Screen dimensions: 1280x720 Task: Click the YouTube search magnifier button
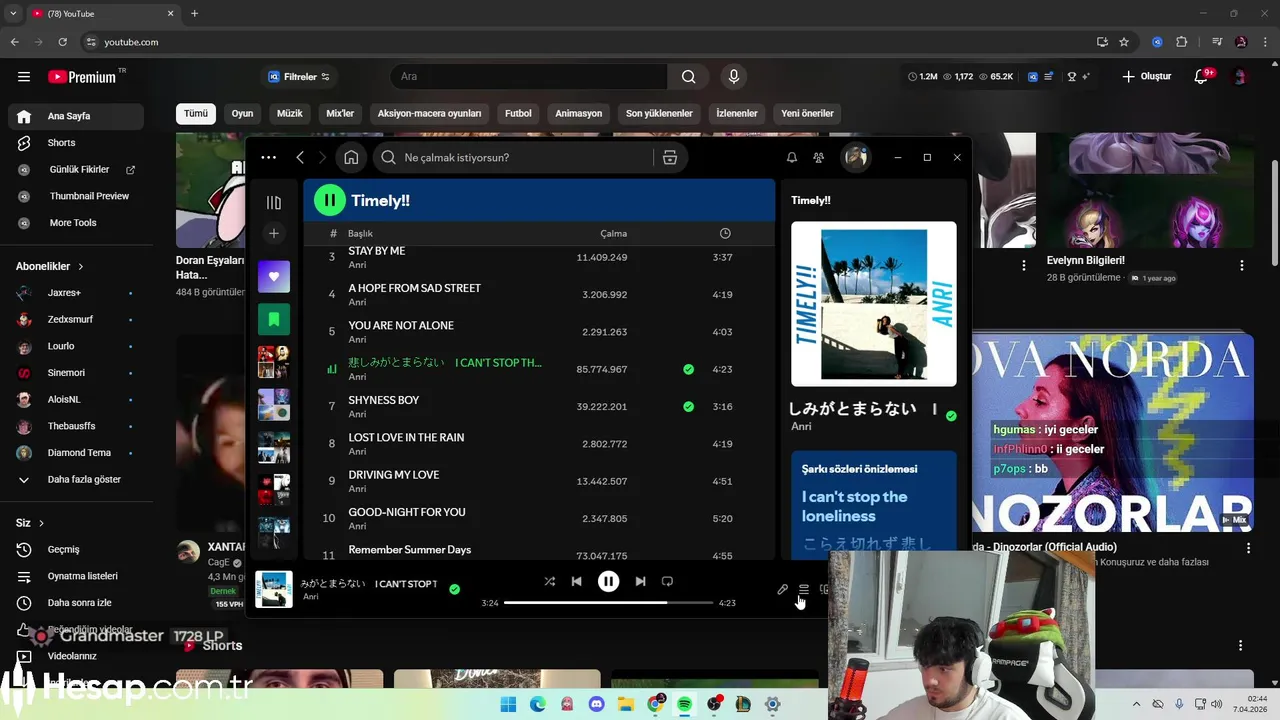coord(688,76)
